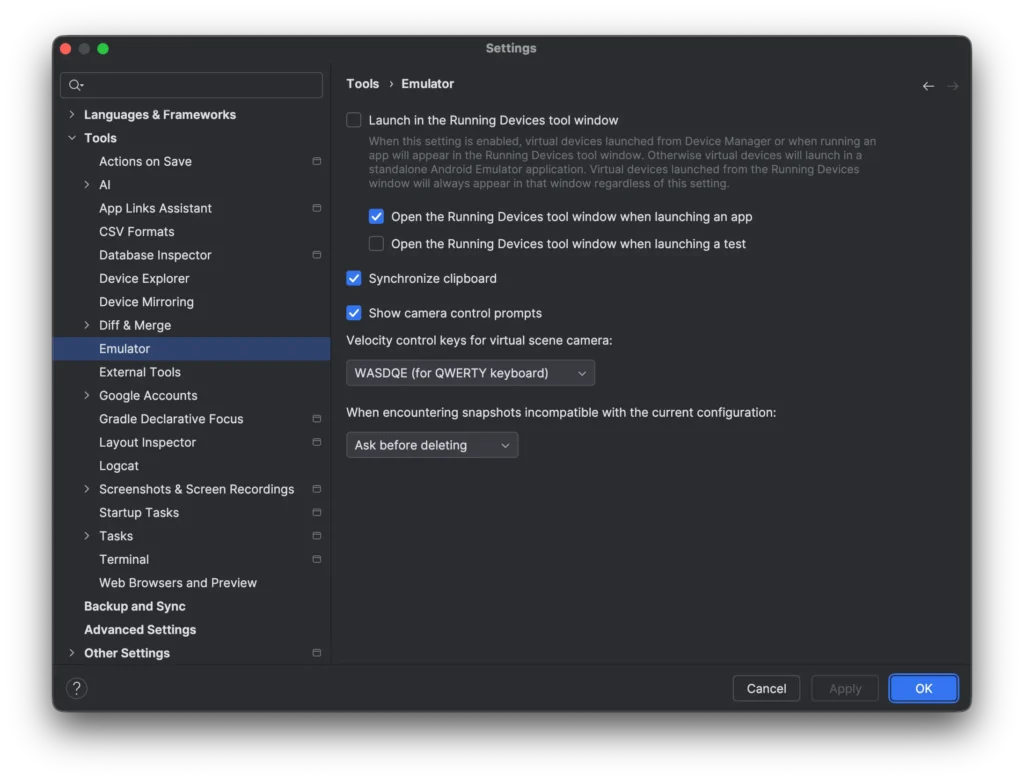Click the back navigation arrow
The image size is (1024, 781).
coord(928,85)
